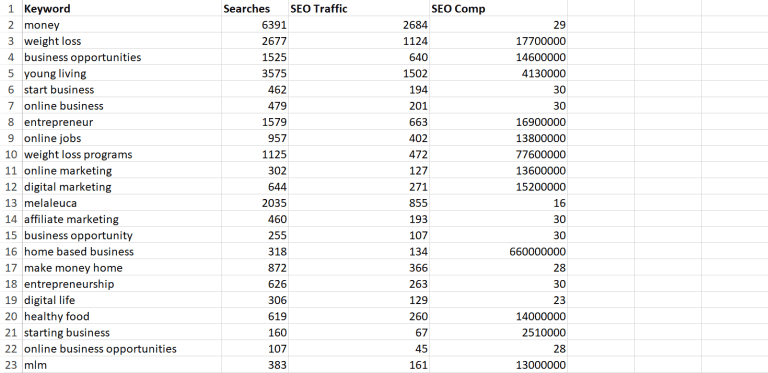Select the SEO Comp value 13000000

point(498,364)
